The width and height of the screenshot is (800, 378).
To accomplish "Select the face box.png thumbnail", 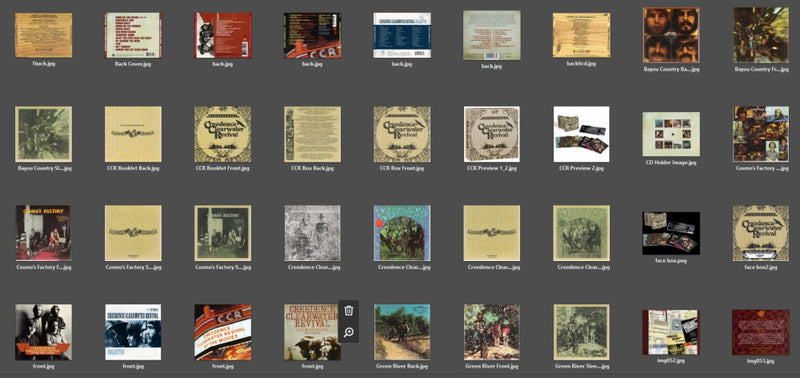I will [671, 233].
